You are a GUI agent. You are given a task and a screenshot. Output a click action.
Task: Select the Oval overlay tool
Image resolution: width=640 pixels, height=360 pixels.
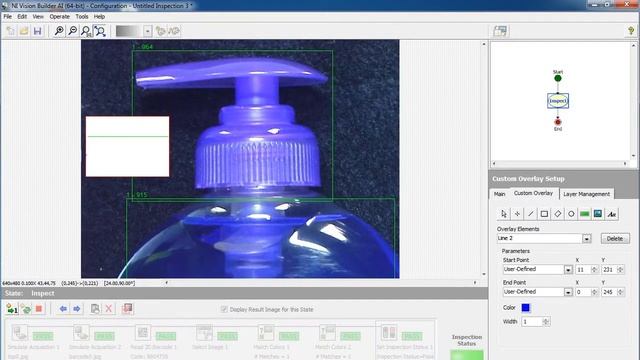coord(571,214)
